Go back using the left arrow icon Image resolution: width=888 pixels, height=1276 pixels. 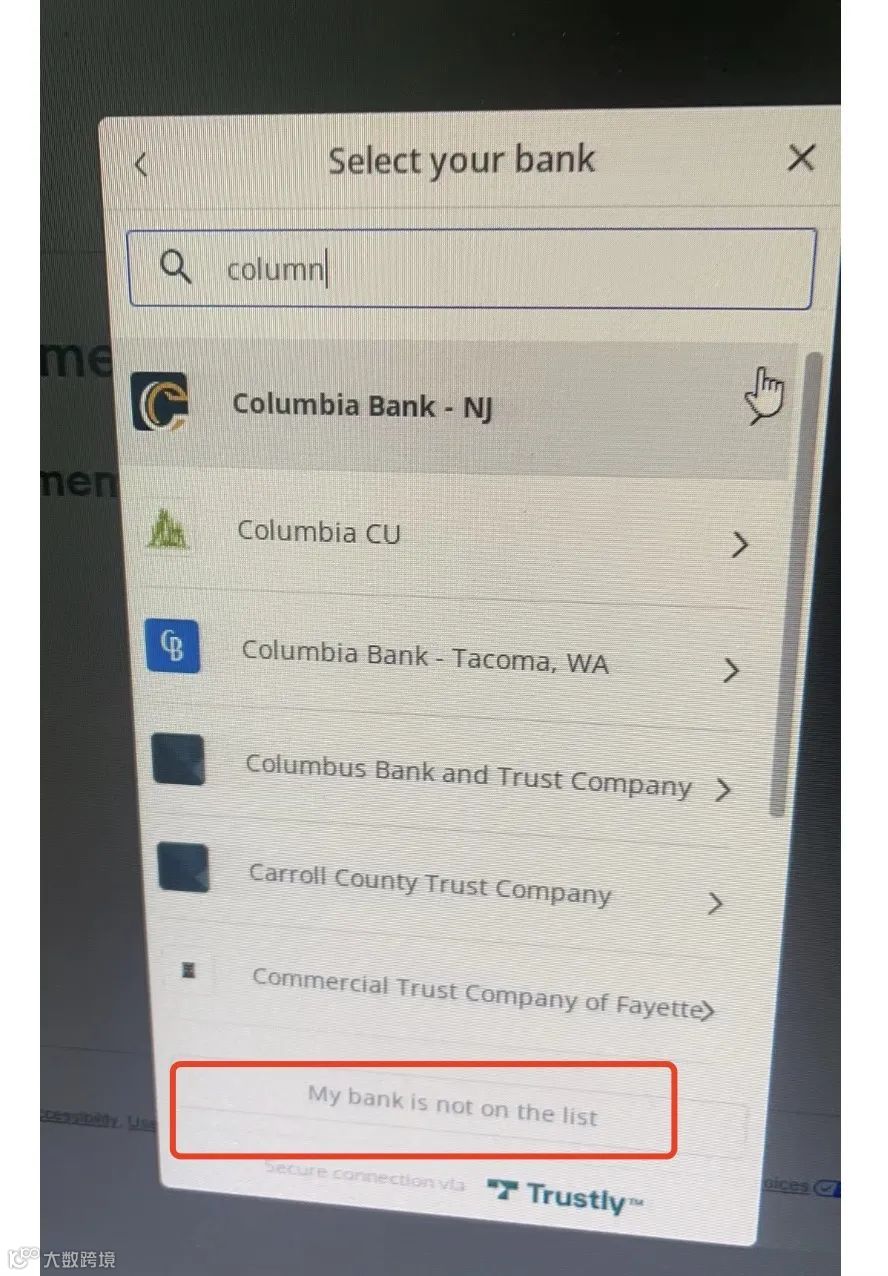141,165
